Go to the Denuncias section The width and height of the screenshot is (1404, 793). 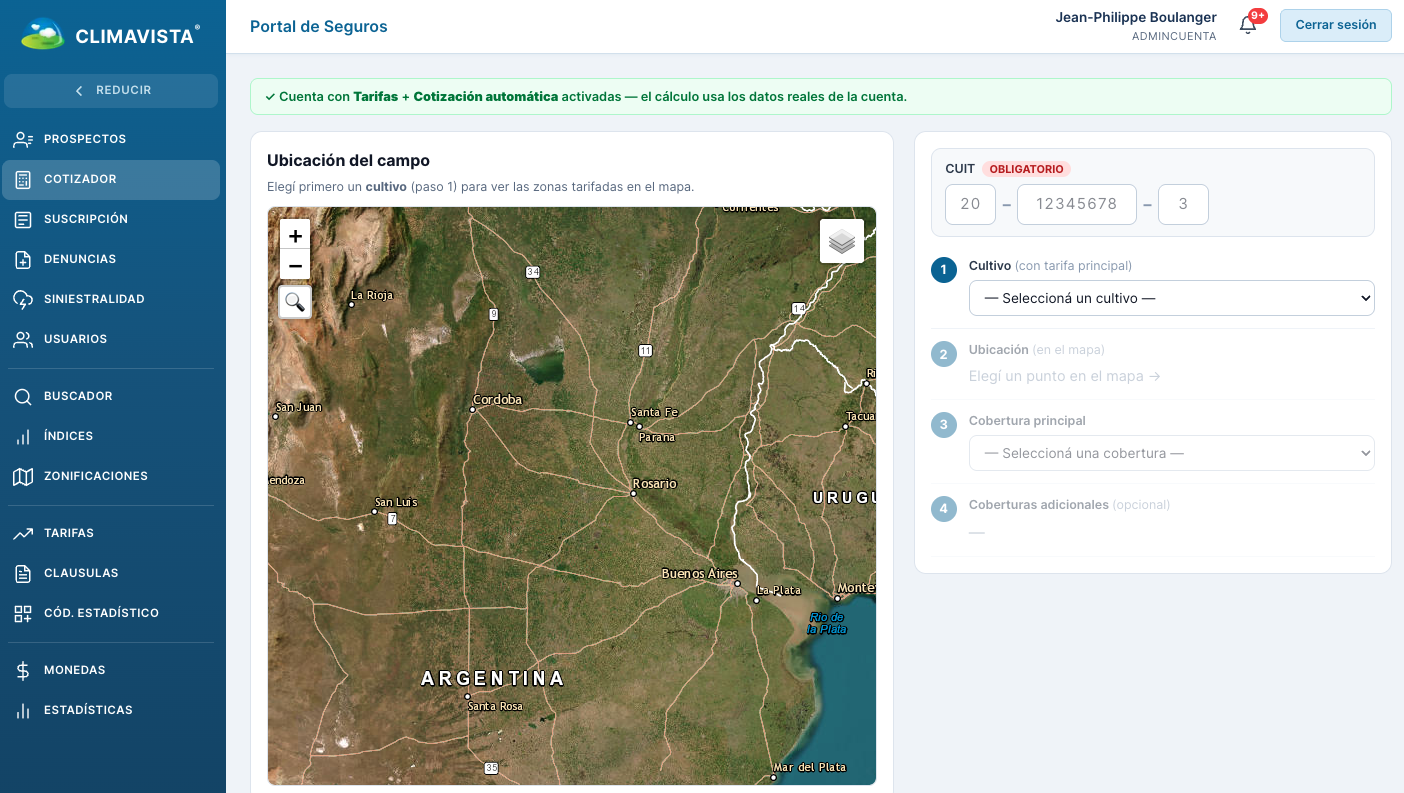111,259
